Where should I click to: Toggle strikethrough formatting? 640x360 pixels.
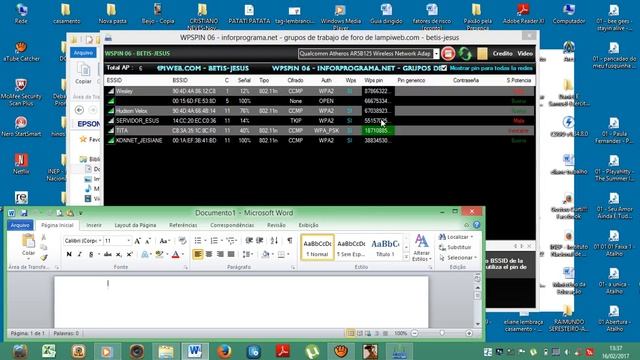(x=108, y=254)
